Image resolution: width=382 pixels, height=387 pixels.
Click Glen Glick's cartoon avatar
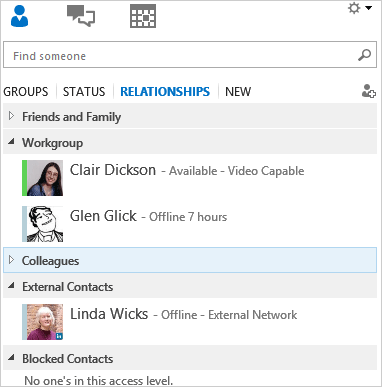(x=45, y=224)
